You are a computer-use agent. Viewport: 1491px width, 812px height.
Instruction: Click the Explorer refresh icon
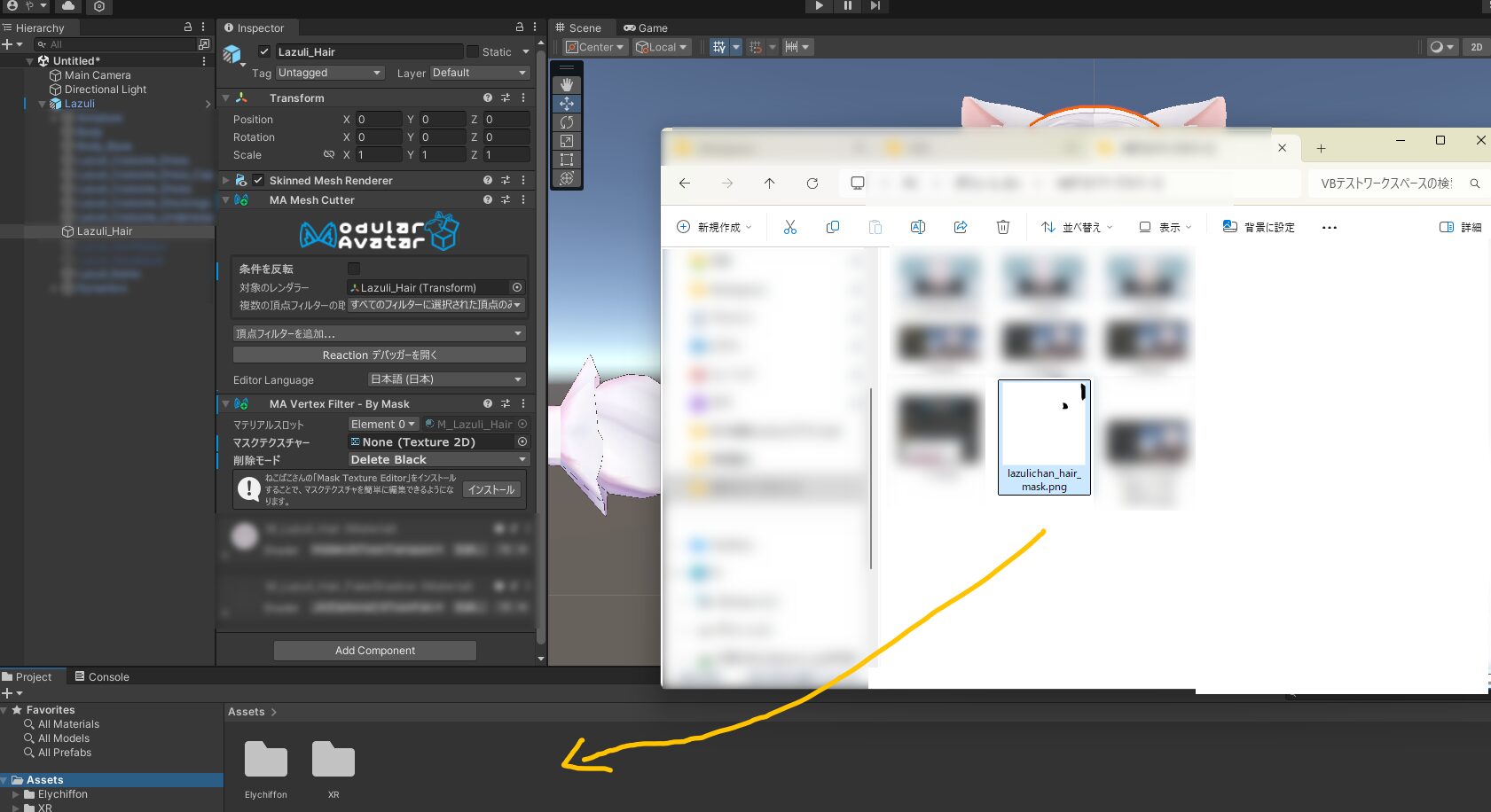[812, 183]
